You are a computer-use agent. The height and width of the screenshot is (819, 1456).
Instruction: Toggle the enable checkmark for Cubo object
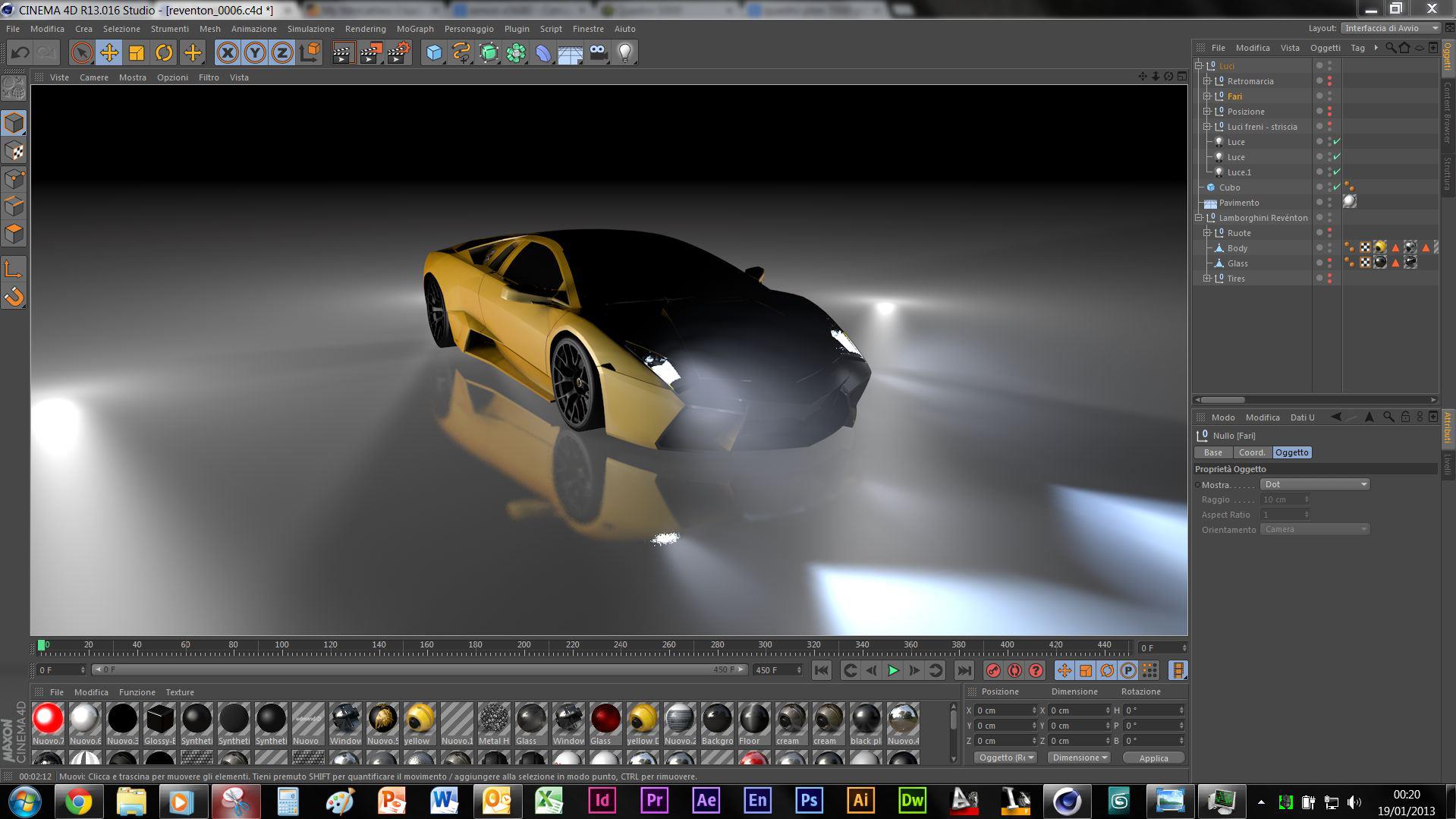(x=1337, y=187)
